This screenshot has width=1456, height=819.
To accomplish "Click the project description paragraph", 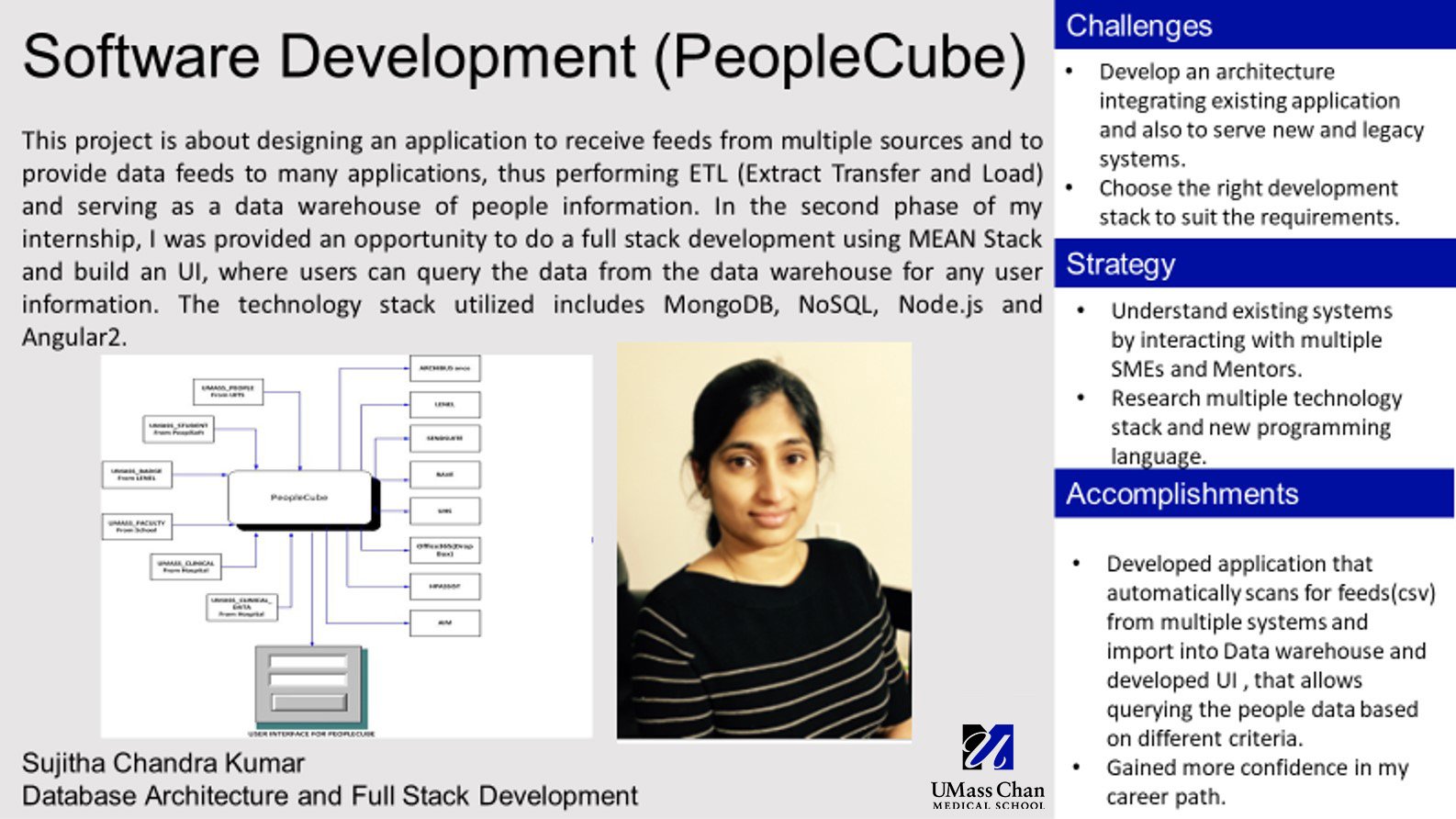I will (x=532, y=239).
